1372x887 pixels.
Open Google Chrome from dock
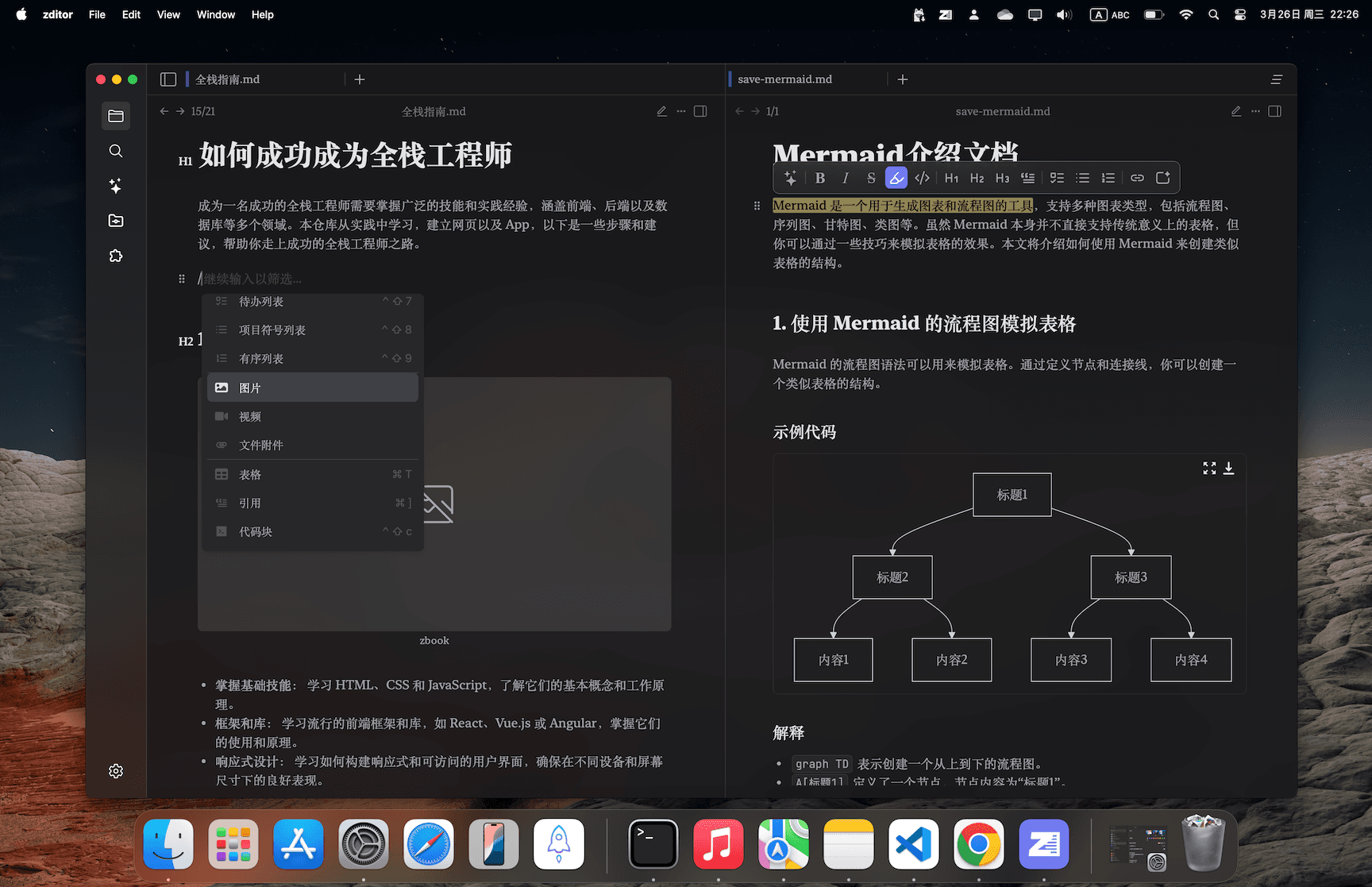tap(979, 844)
